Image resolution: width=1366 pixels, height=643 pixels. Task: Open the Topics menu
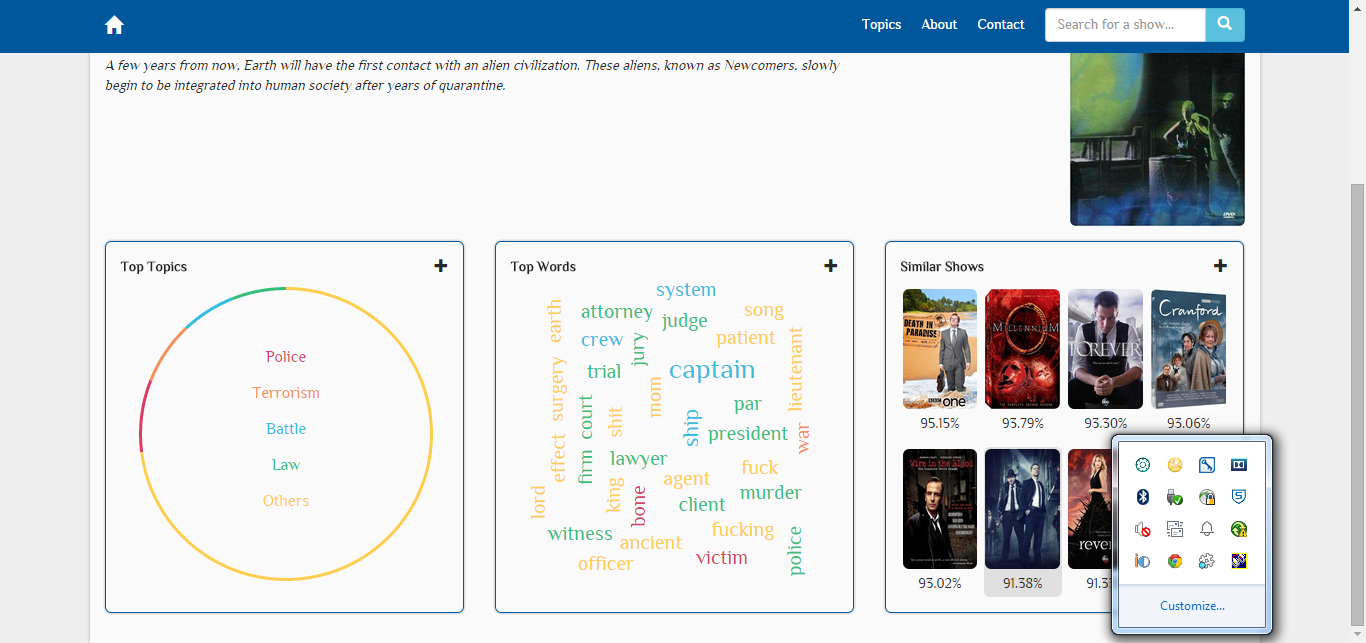point(881,25)
